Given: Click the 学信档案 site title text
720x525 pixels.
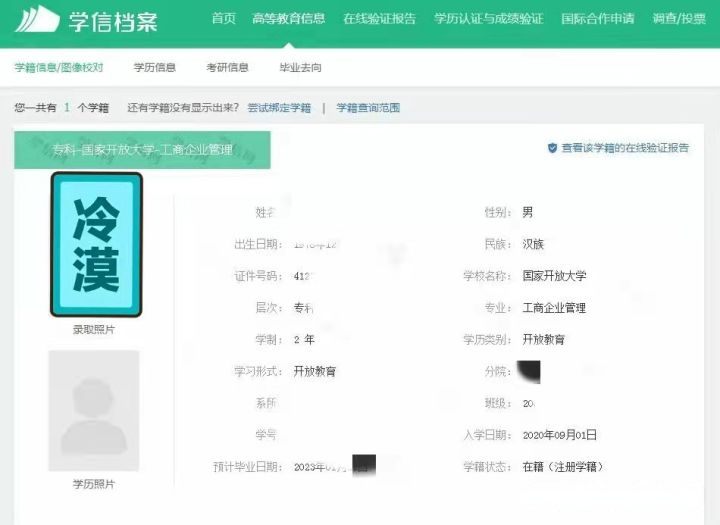Looking at the screenshot, I should pos(113,21).
